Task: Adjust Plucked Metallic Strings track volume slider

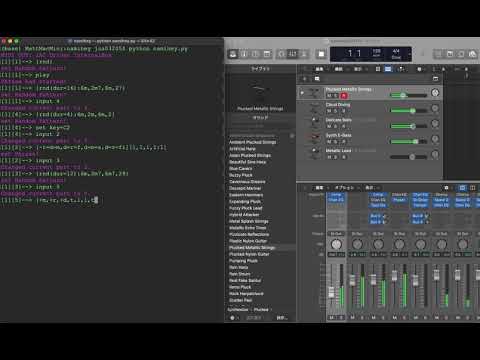Action: [x=409, y=95]
